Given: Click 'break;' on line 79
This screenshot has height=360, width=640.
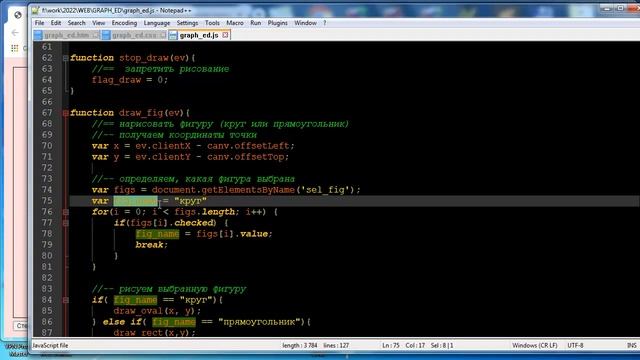Looking at the screenshot, I should click(152, 245).
